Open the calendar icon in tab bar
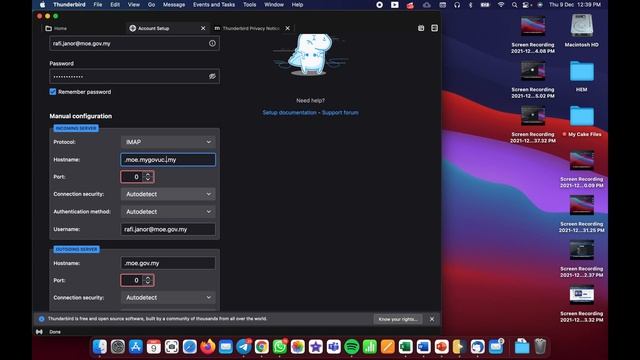The height and width of the screenshot is (360, 640). click(x=421, y=28)
